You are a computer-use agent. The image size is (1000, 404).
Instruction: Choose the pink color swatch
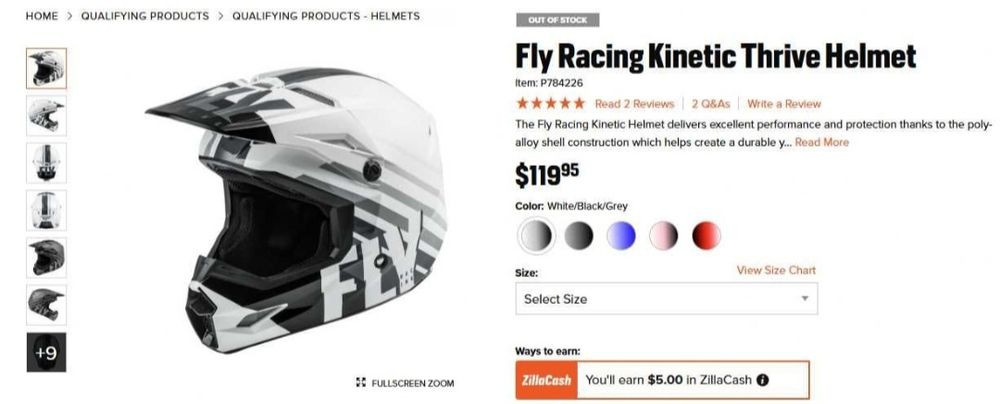tap(663, 236)
